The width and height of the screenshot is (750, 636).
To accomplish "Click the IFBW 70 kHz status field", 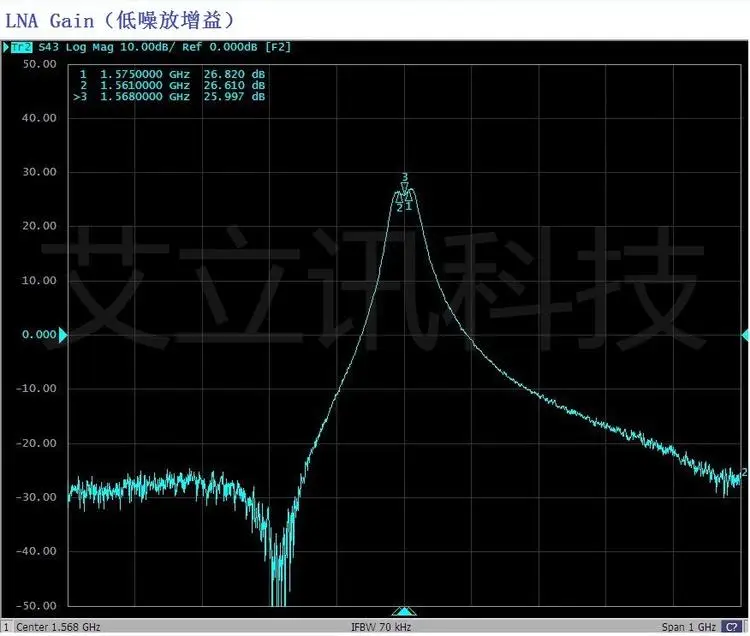I will tap(381, 626).
